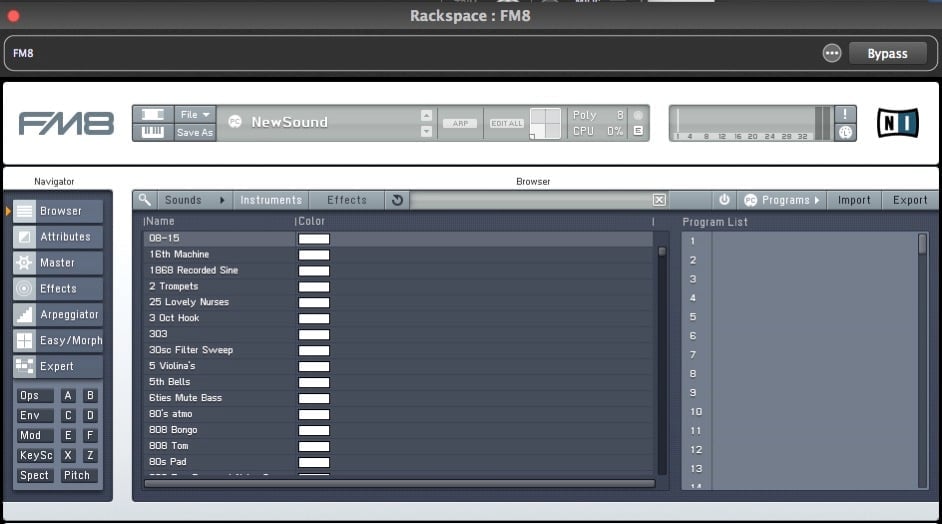This screenshot has height=524, width=942.
Task: Select previous preset with up arrow
Action: pyautogui.click(x=427, y=115)
